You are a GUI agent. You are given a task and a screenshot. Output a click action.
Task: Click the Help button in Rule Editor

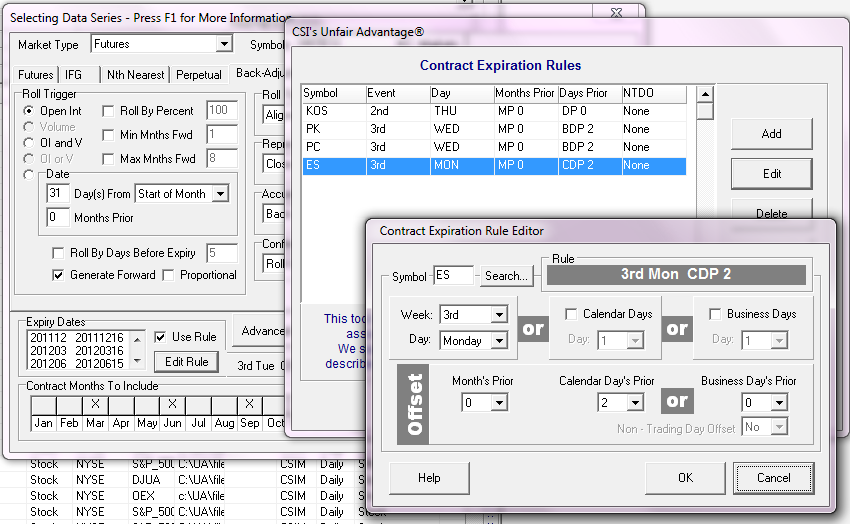pyautogui.click(x=429, y=478)
